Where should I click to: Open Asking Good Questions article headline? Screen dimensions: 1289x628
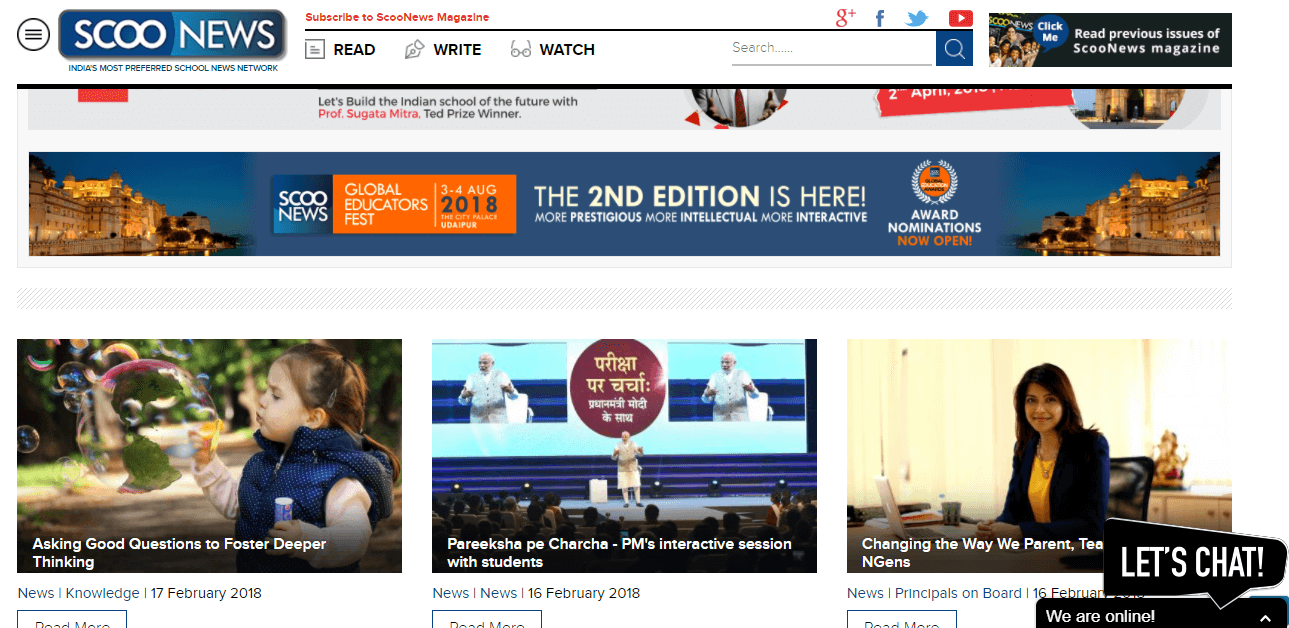point(179,553)
